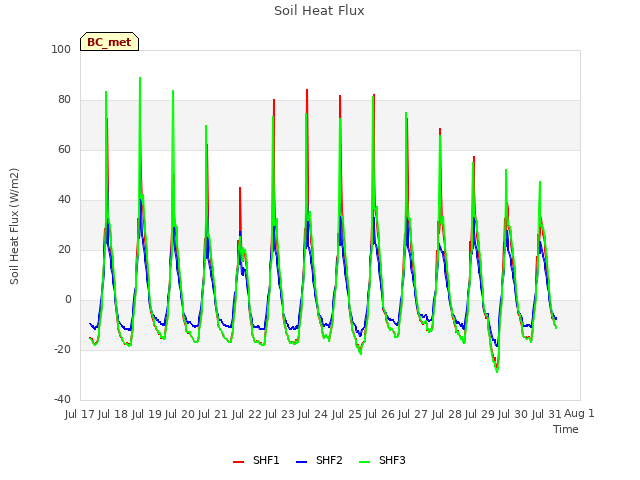Click the Jul 26 x-axis tick label
Image resolution: width=640 pixels, height=480 pixels.
click(380, 414)
